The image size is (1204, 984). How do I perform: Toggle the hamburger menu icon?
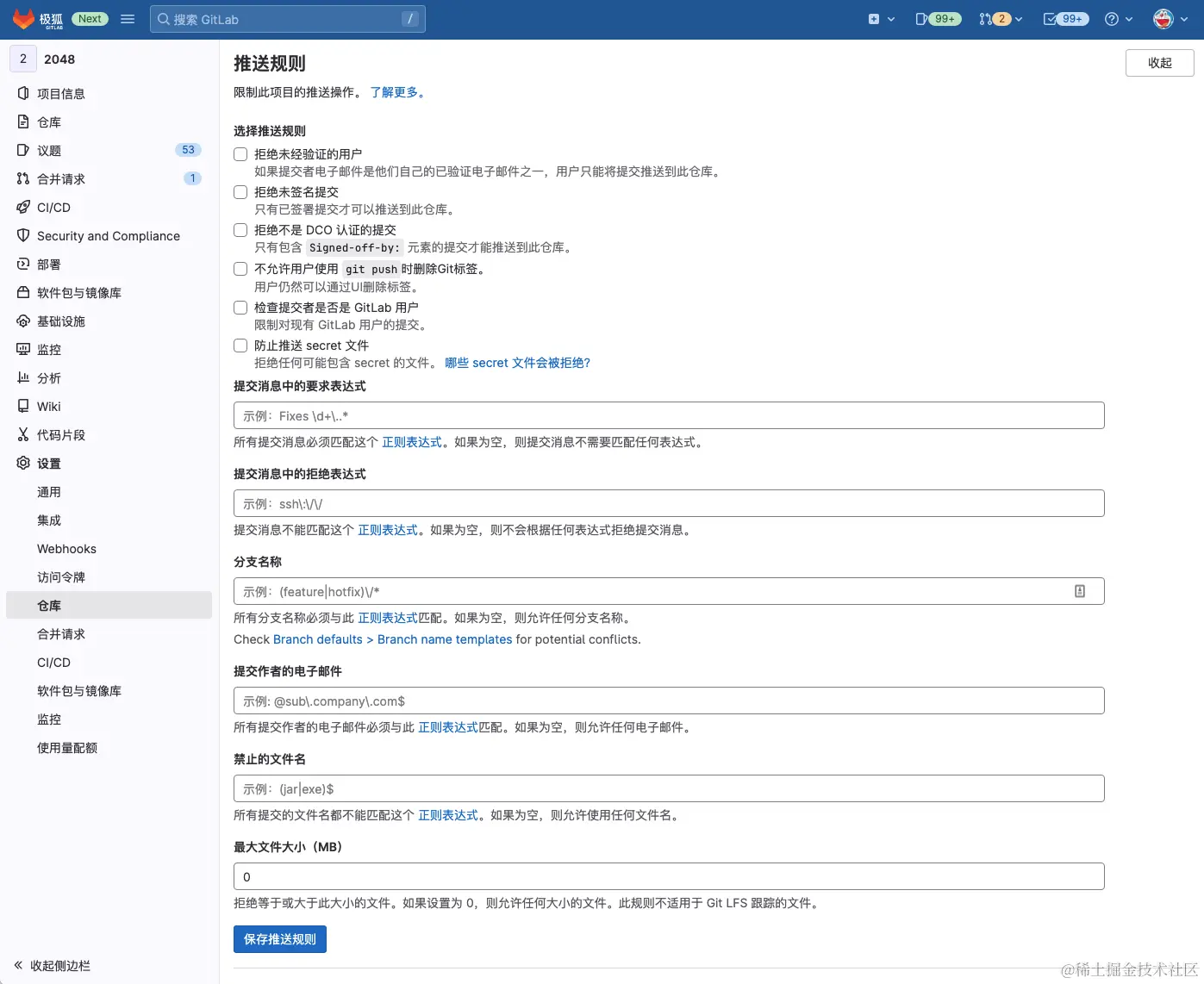tap(128, 19)
